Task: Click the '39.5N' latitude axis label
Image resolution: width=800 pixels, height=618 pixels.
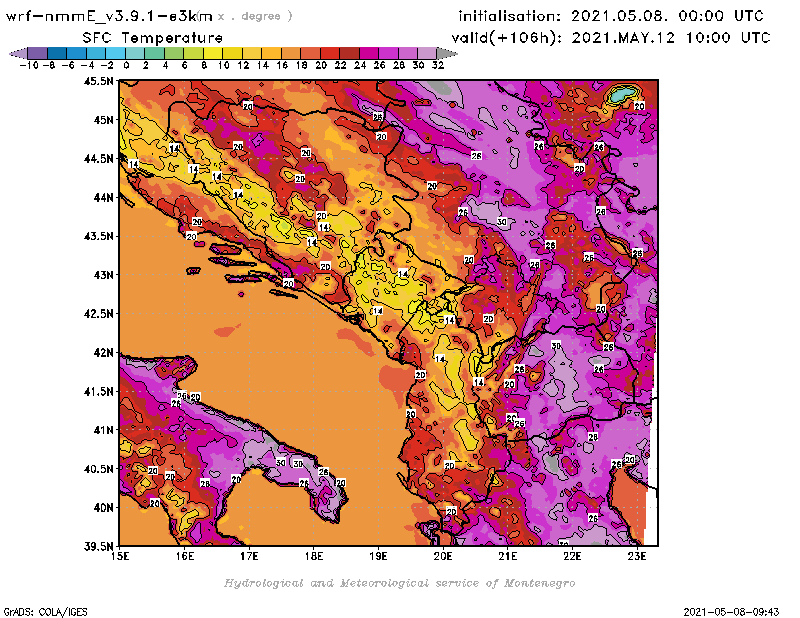Action: tap(99, 547)
